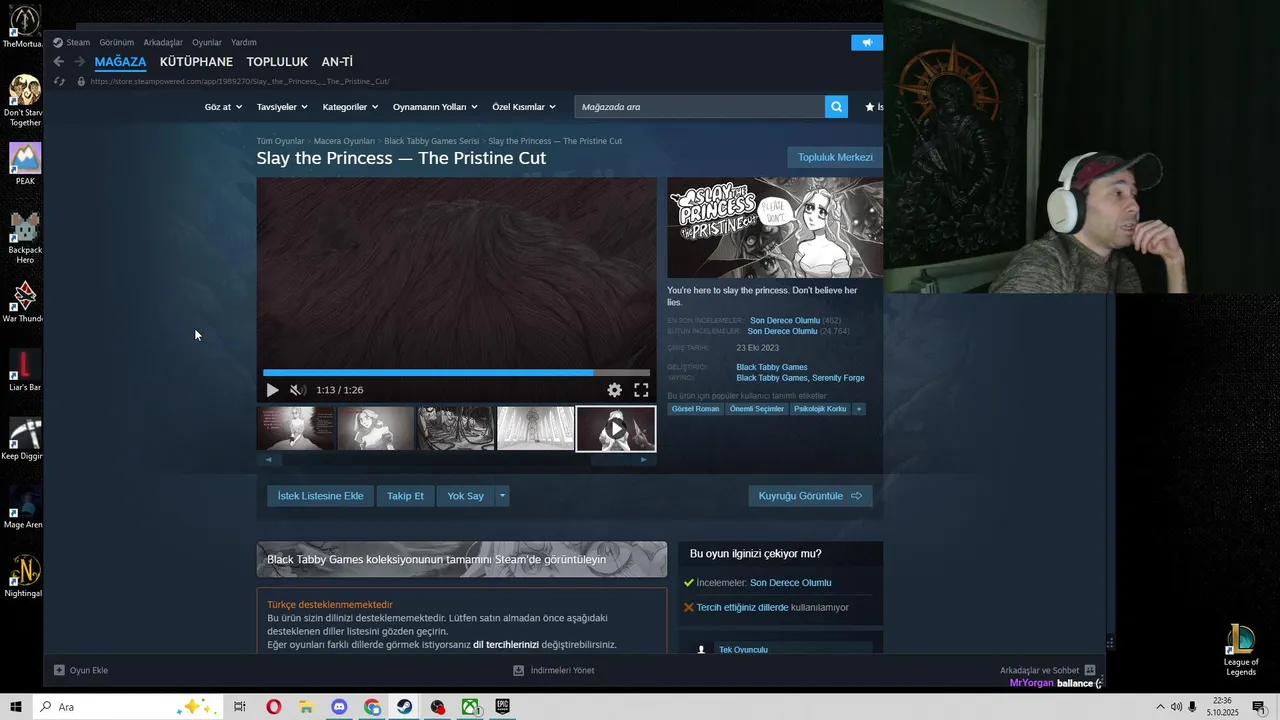This screenshot has height=720, width=1280.
Task: Open Black Tabby Games collection banner
Action: coord(462,560)
